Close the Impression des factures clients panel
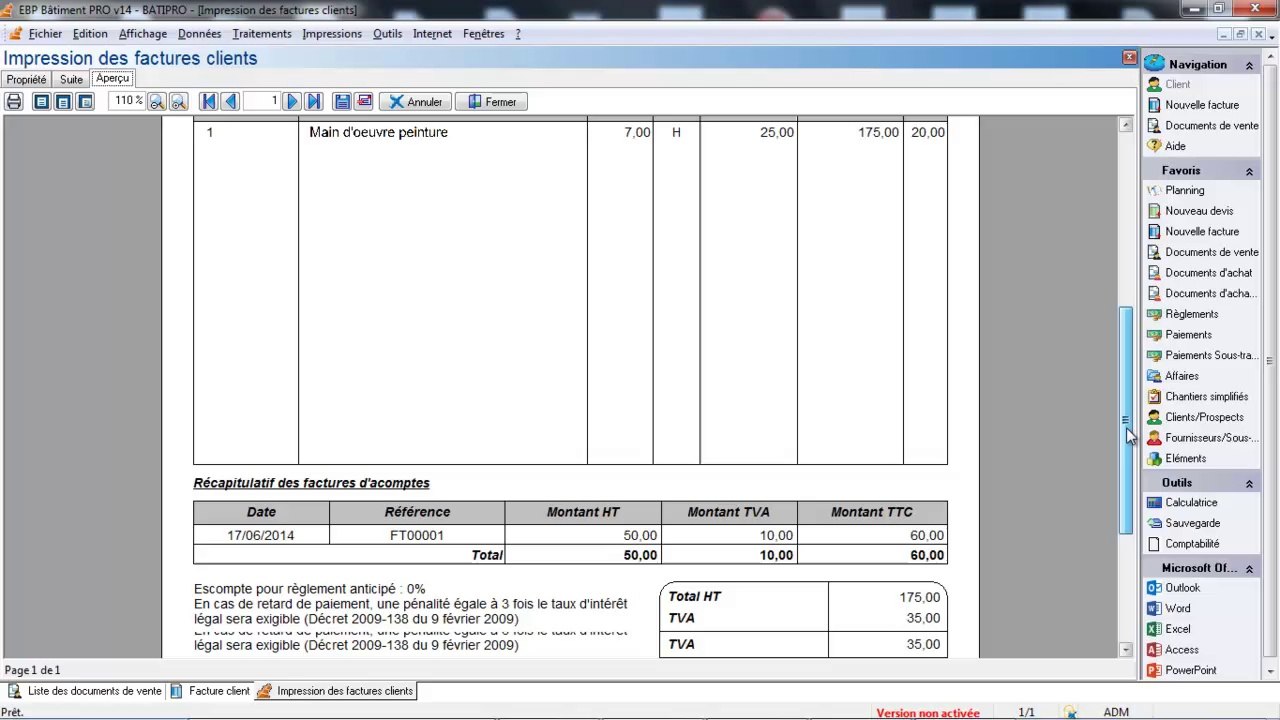Screen dimensions: 1280x720 tap(1129, 57)
